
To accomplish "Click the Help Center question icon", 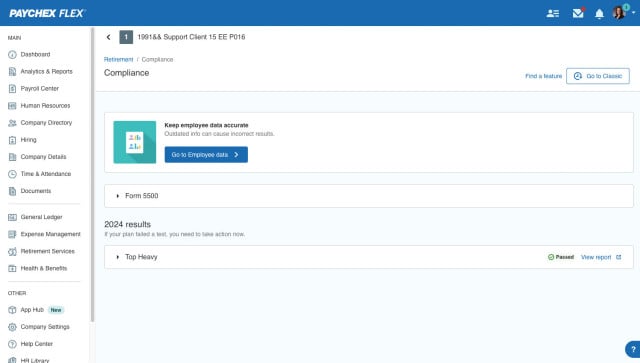I will pyautogui.click(x=12, y=344).
